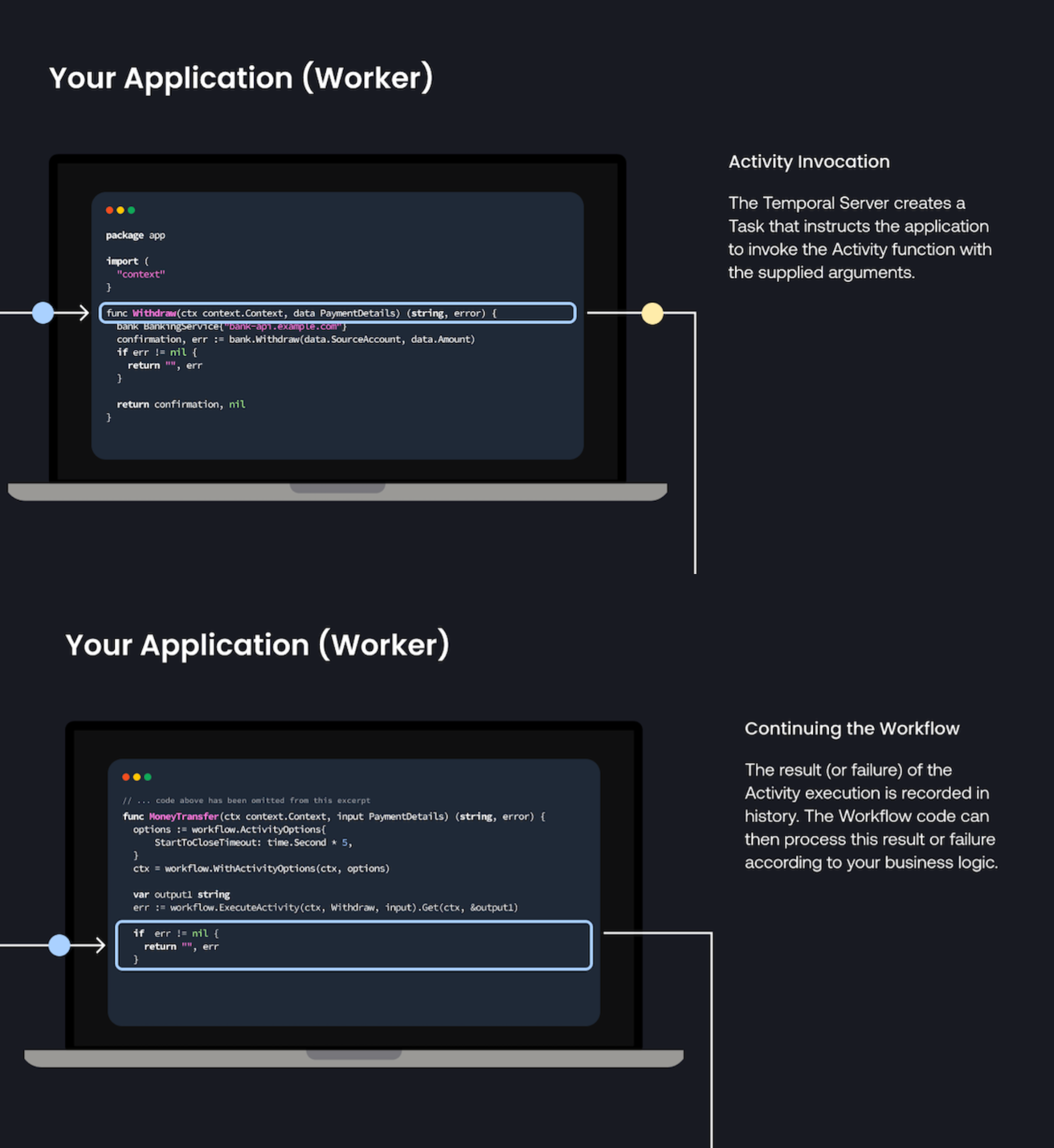Click the paragraph starting "The Temporal Server creates a"
Viewport: 1054px width, 1148px height.
(860, 238)
